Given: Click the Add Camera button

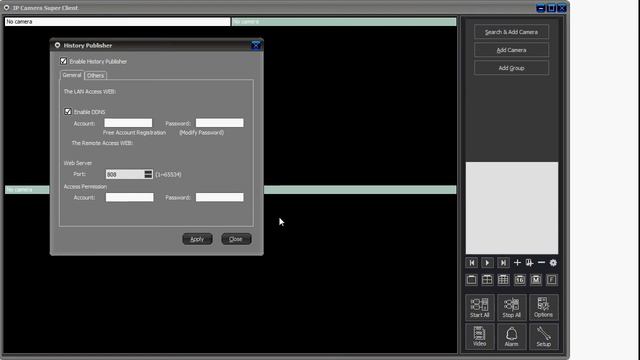Looking at the screenshot, I should click(x=511, y=50).
